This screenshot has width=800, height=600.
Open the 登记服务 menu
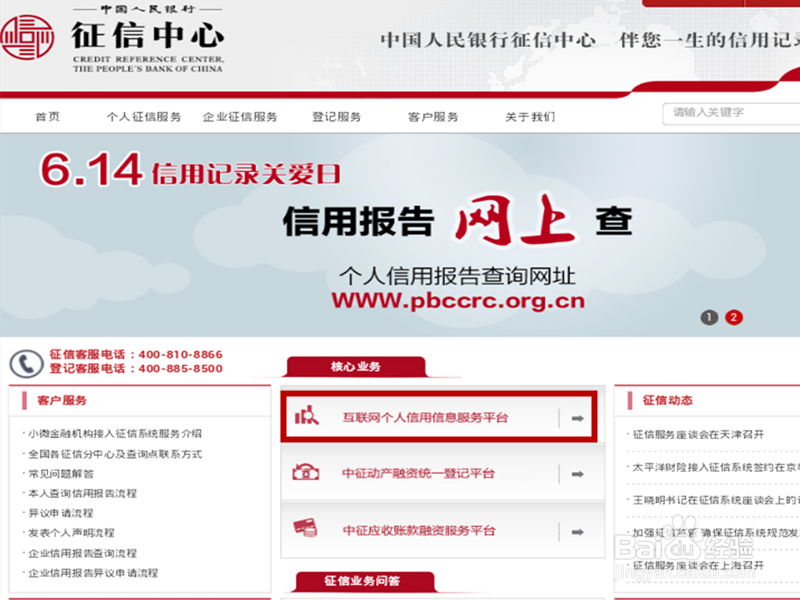tap(337, 115)
